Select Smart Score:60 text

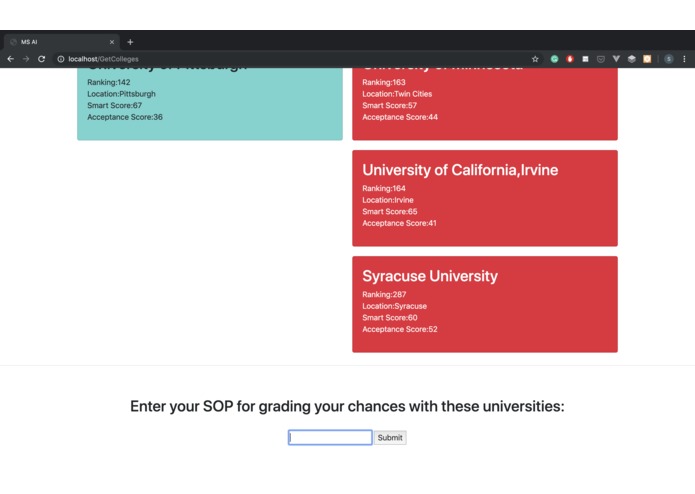coord(390,317)
